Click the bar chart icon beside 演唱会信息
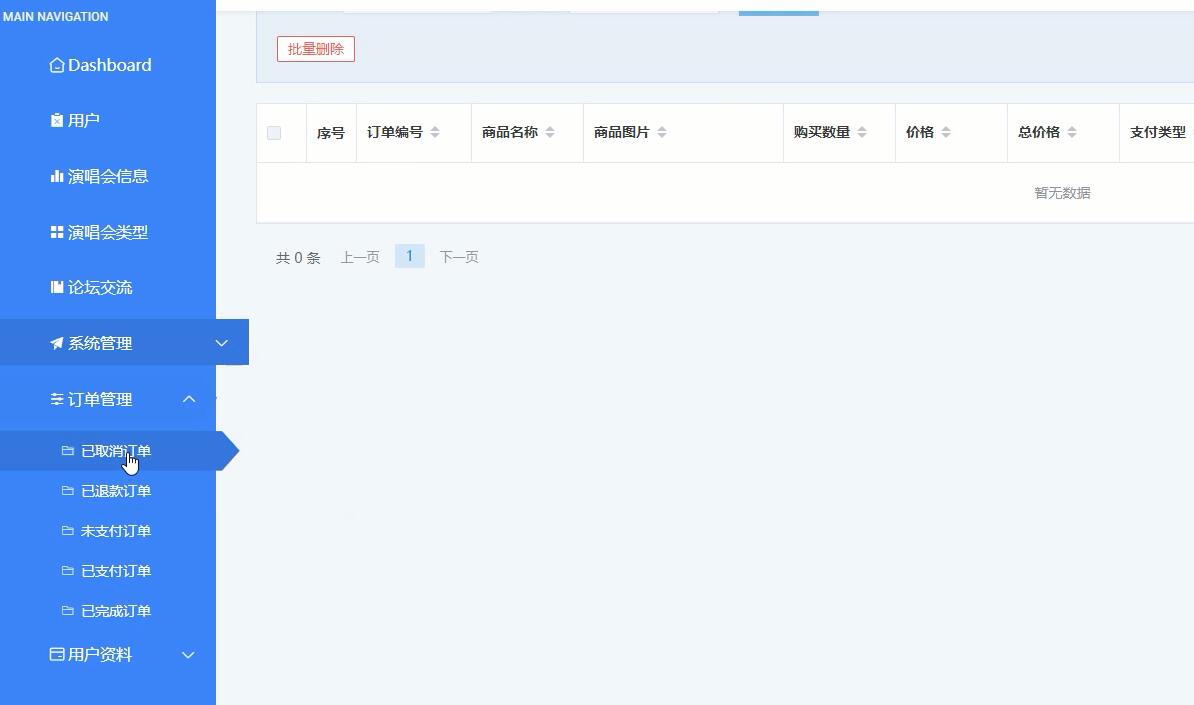 56,176
